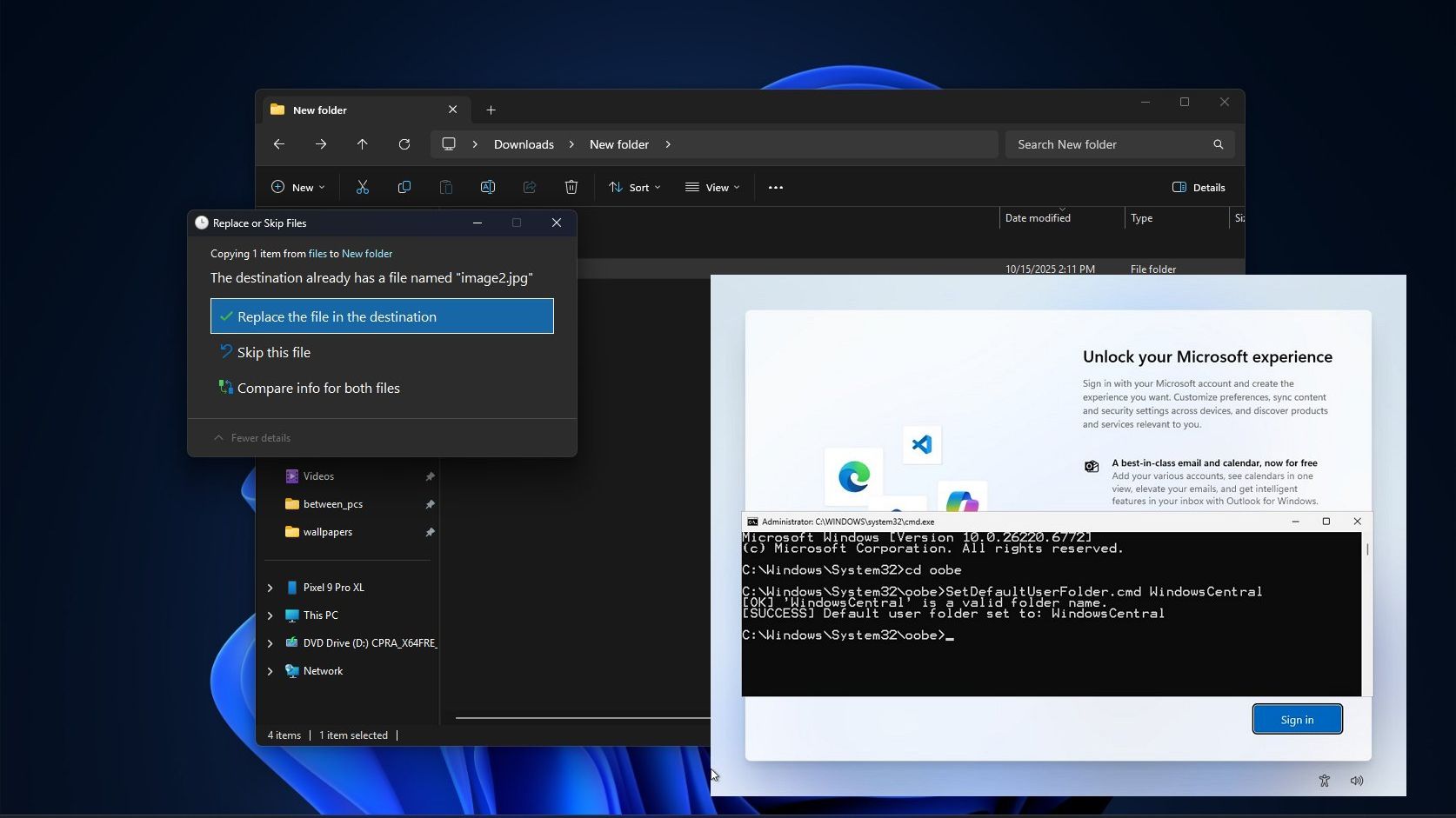The height and width of the screenshot is (818, 1456).
Task: Copy the selected item via toolbar icon
Action: [404, 187]
